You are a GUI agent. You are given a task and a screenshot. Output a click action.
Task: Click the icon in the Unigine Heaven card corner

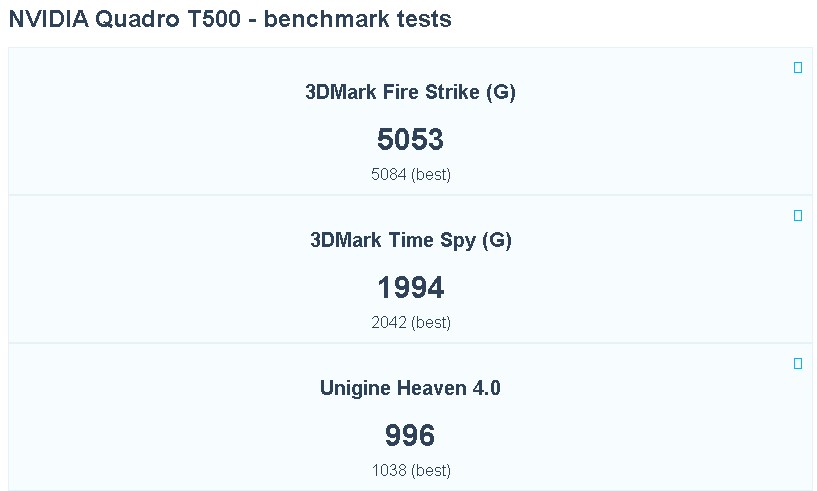pos(798,364)
